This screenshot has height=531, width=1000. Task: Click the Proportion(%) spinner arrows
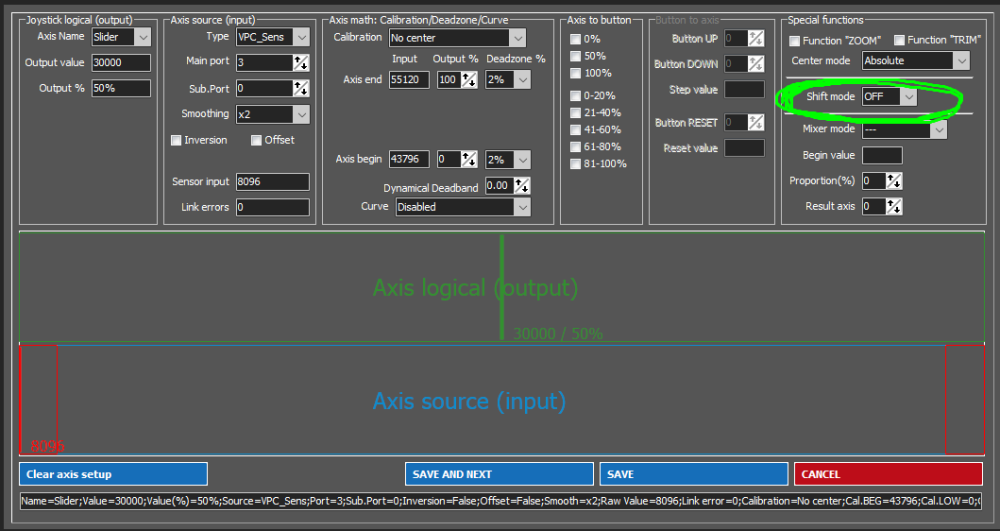tap(894, 181)
